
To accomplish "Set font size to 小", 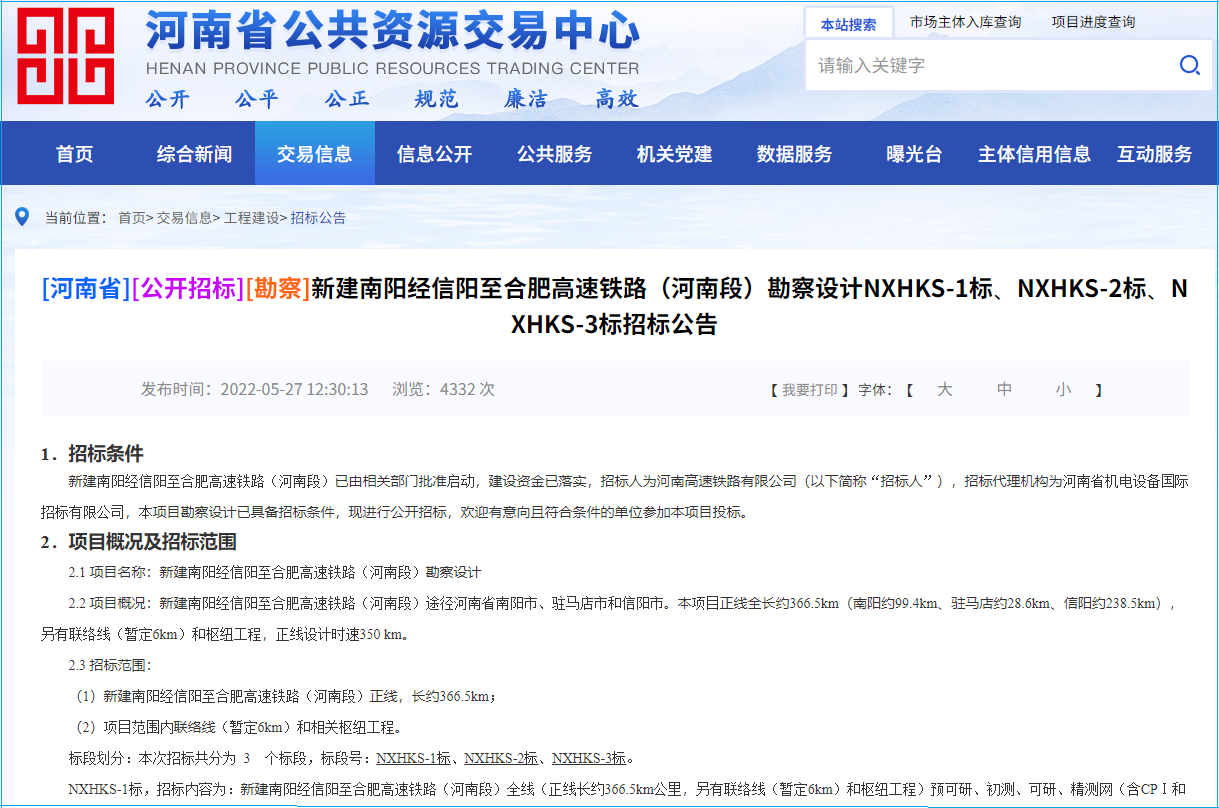I will [1062, 390].
